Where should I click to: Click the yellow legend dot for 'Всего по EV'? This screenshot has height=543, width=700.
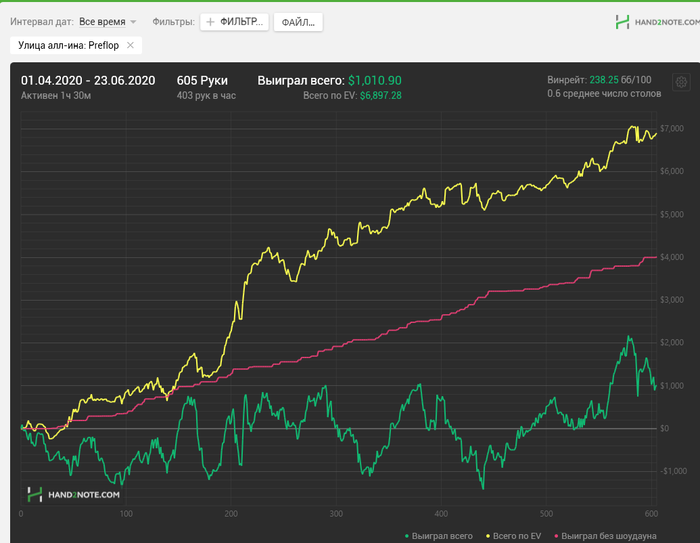click(488, 536)
